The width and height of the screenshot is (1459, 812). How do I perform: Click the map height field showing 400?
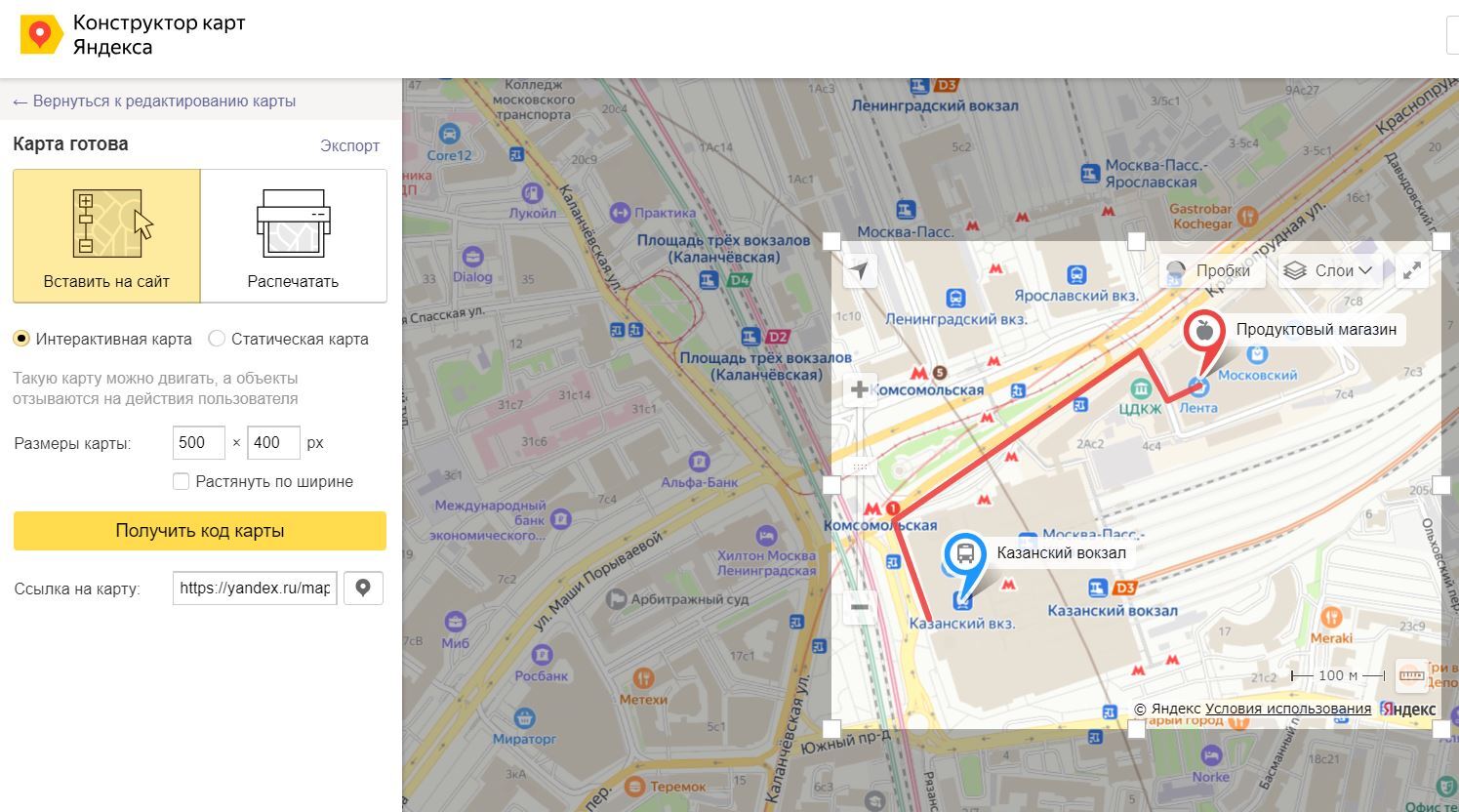(x=273, y=443)
